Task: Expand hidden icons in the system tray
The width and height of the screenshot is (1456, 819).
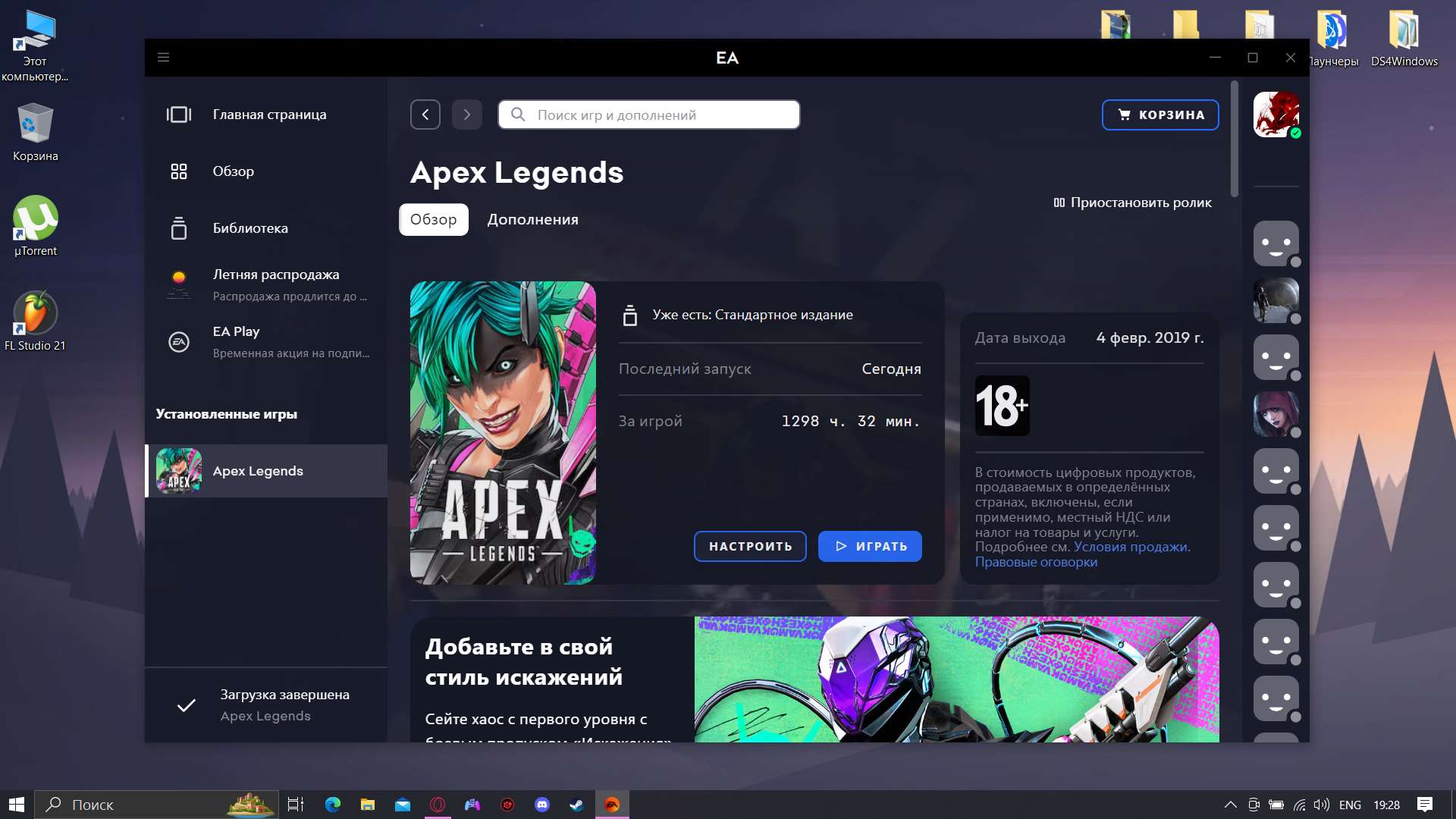Action: (1230, 805)
